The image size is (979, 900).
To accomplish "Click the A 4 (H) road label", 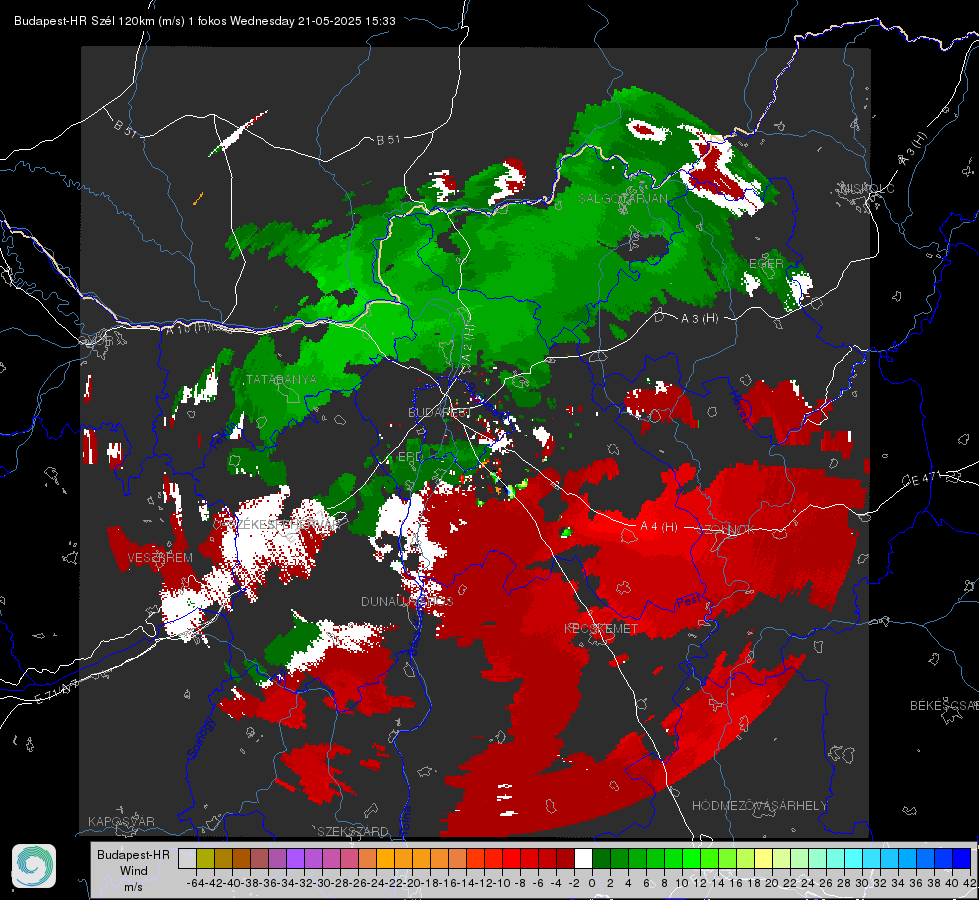I will tap(659, 527).
